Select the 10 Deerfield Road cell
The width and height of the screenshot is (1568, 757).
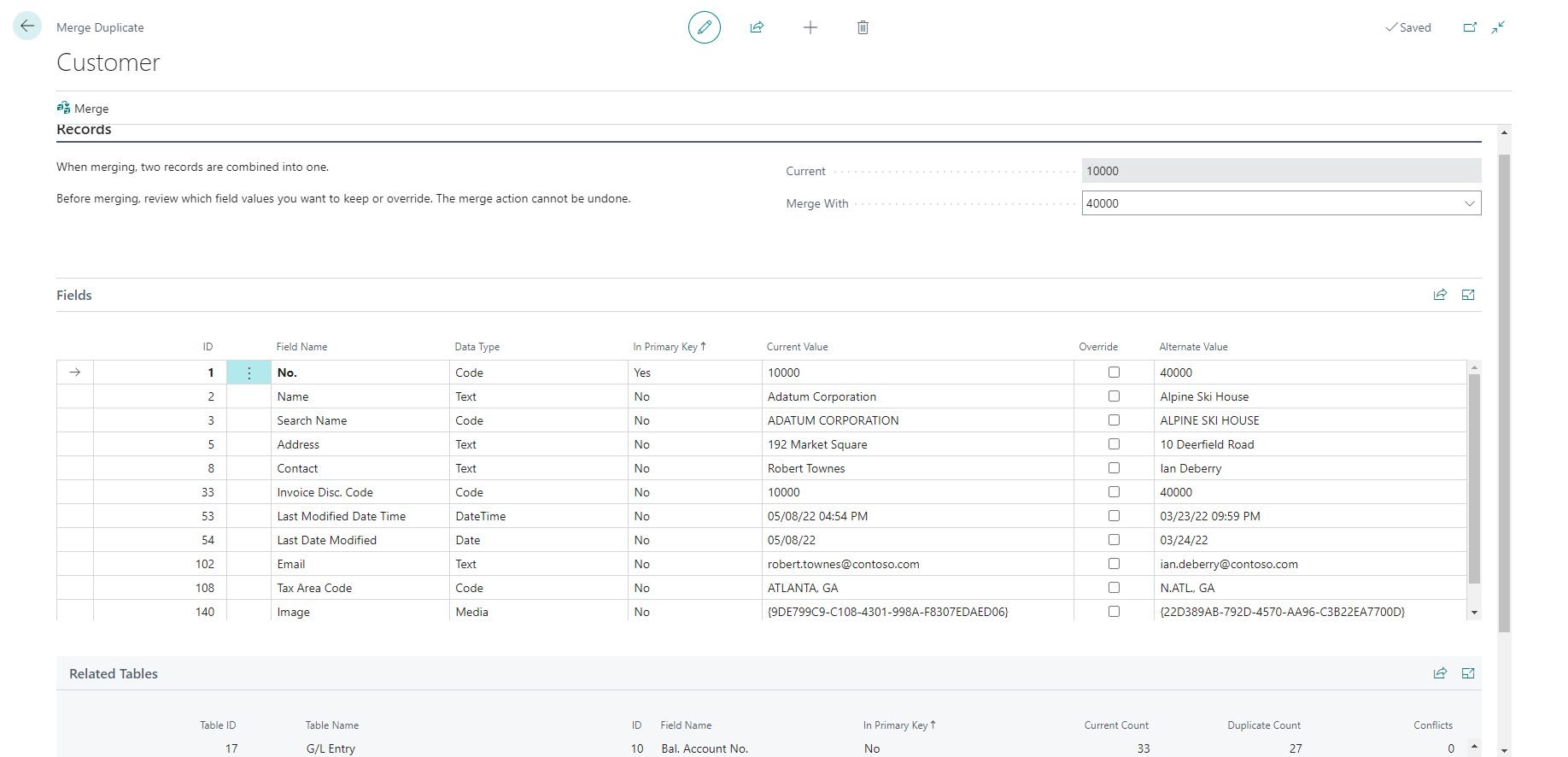[1311, 444]
